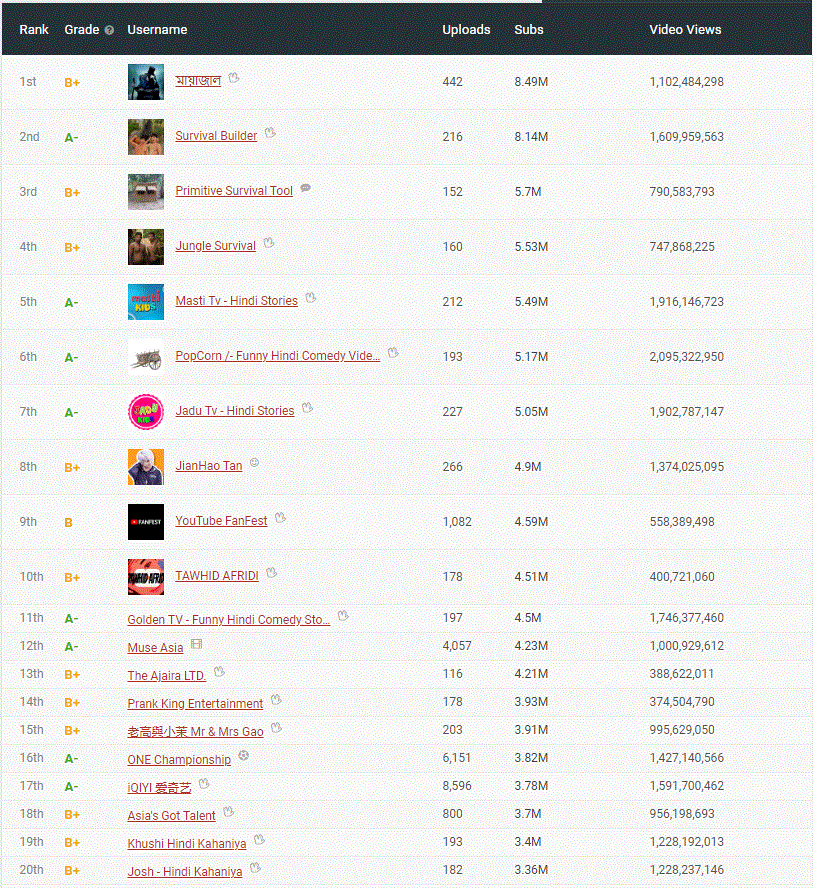This screenshot has height=888, width=813.
Task: Click category icon beside Khushi Hindi Kahaniya
Action: tap(259, 840)
